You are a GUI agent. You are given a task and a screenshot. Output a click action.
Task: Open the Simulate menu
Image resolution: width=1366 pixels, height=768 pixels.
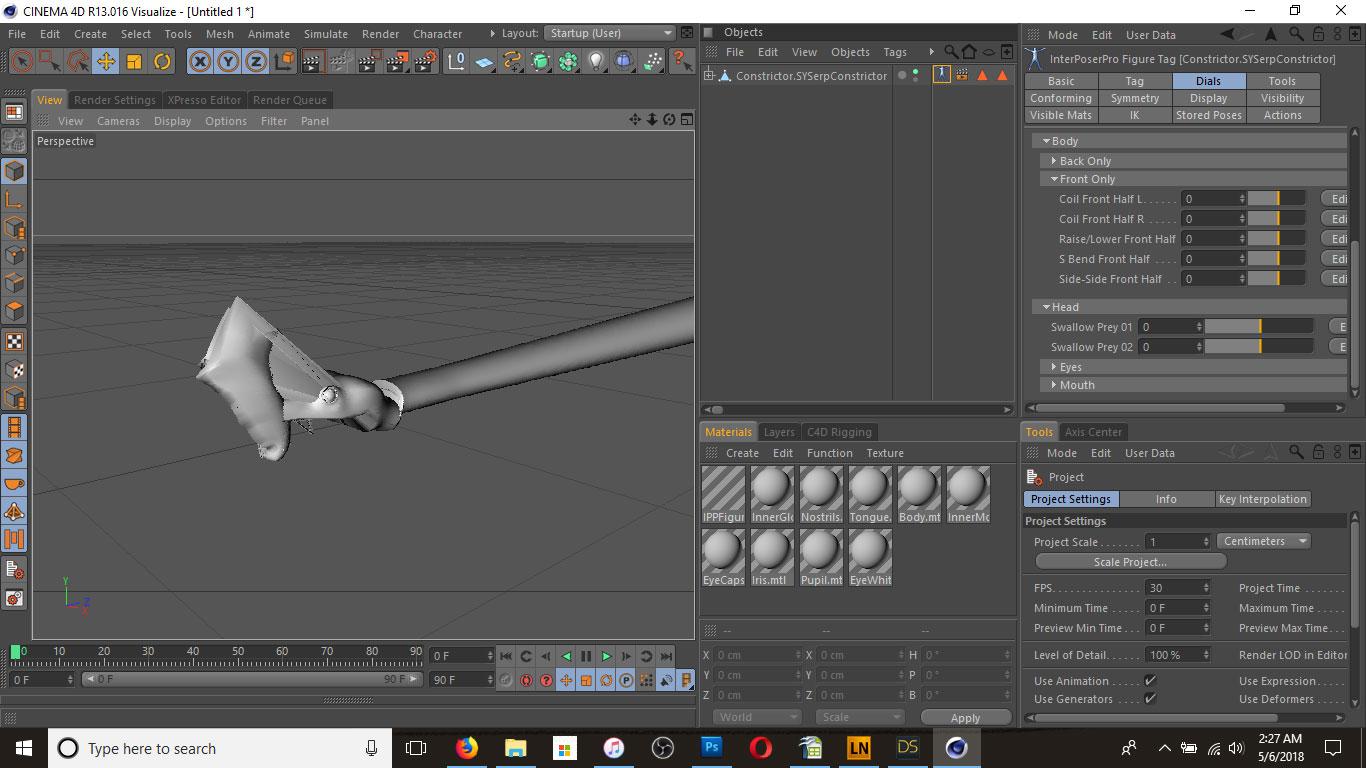point(325,34)
